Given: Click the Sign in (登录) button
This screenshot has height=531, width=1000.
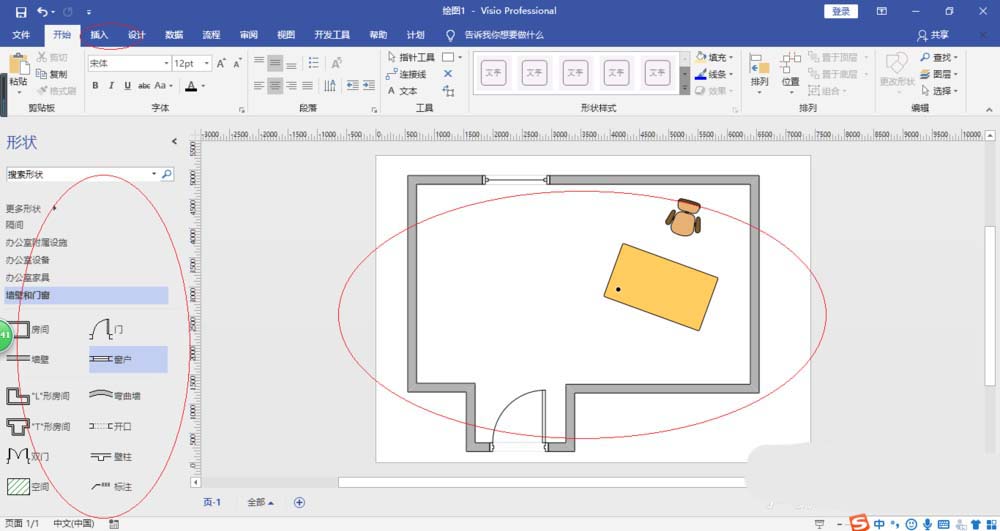Looking at the screenshot, I should (x=841, y=11).
